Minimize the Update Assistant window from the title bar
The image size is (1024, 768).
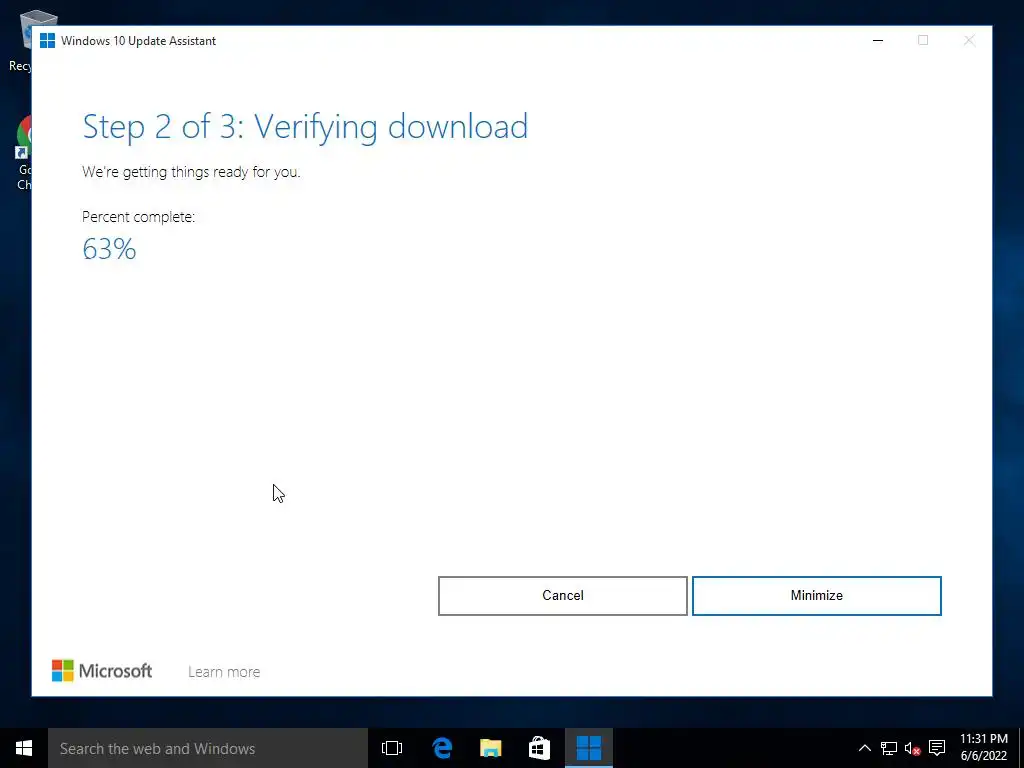(x=878, y=40)
